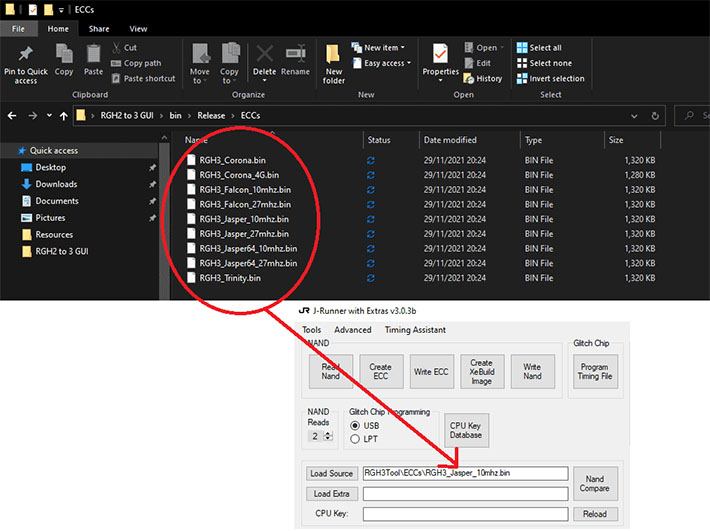This screenshot has width=710, height=531.
Task: Go forward with the right arrow
Action: pos(33,116)
